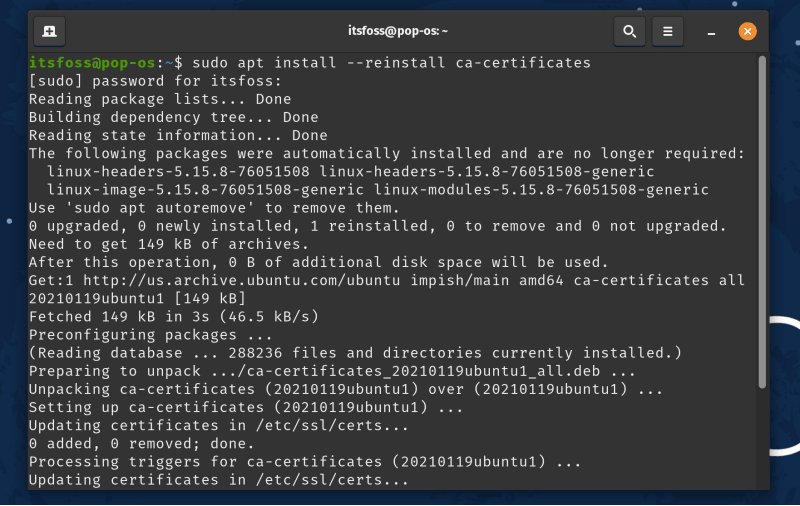Open the hamburger menu

[x=668, y=31]
